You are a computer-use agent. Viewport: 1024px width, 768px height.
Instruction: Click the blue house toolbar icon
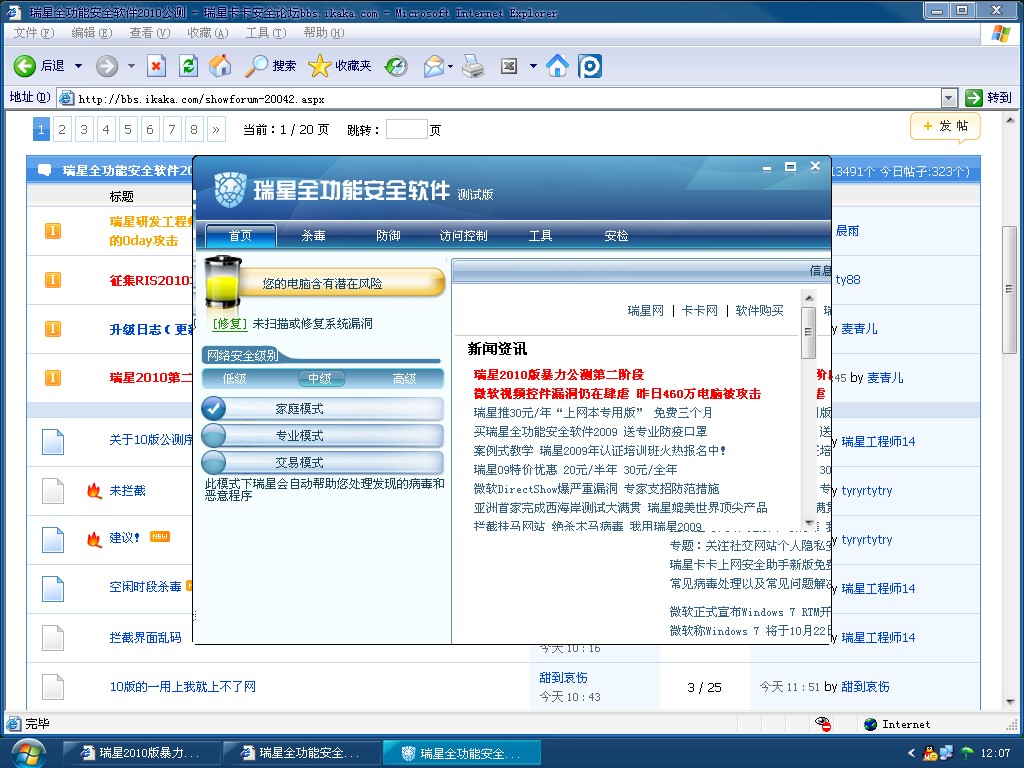[557, 65]
